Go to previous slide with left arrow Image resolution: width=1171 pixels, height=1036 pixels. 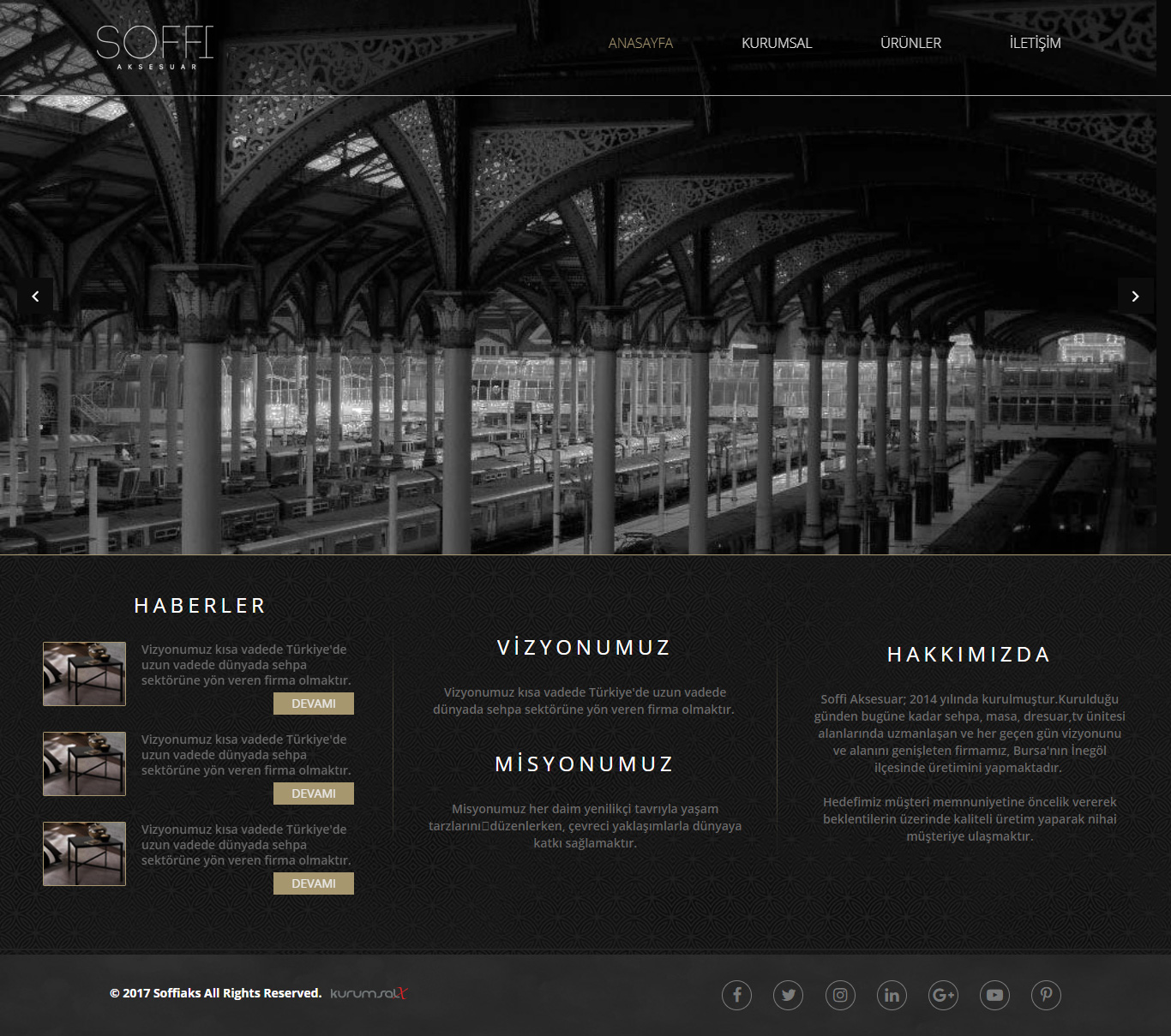click(x=35, y=296)
